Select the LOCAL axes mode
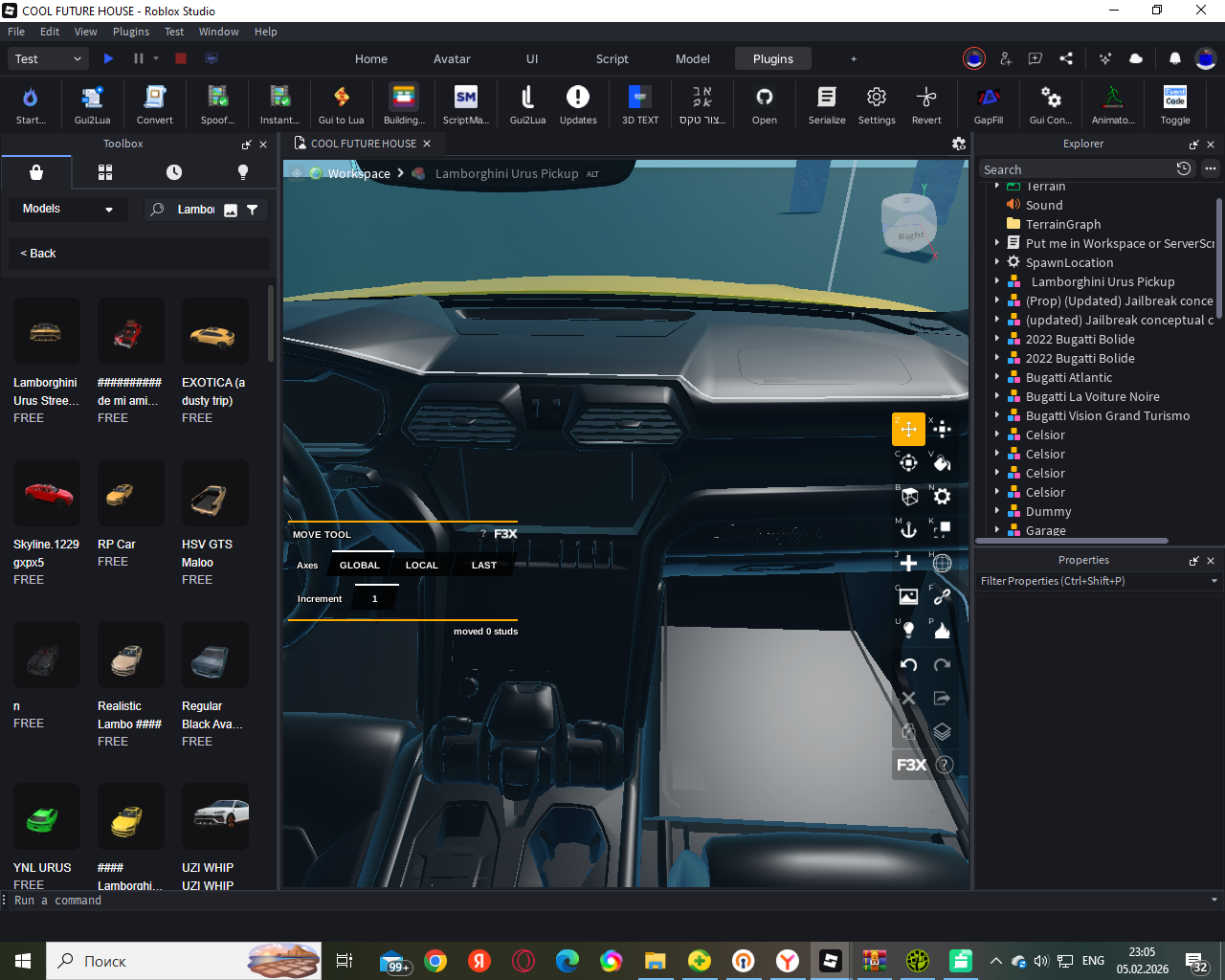The image size is (1225, 980). (x=421, y=566)
